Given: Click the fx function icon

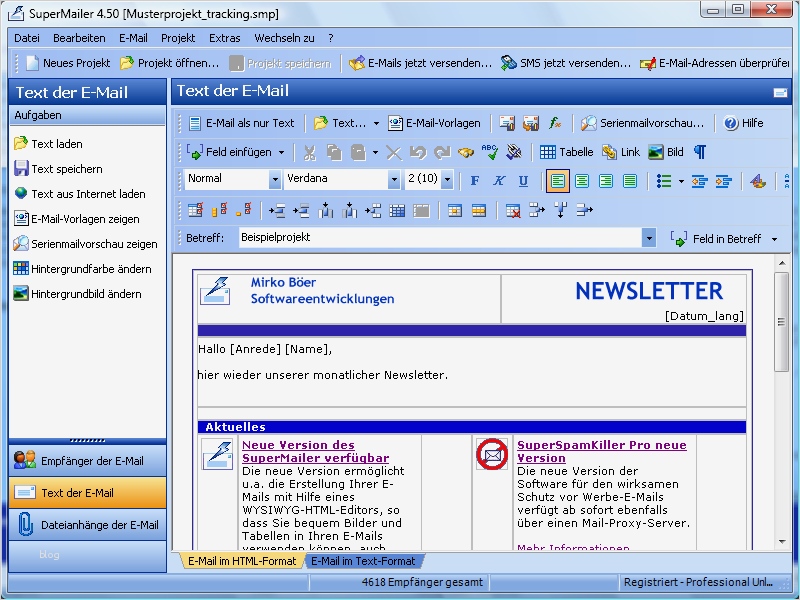Looking at the screenshot, I should point(555,123).
